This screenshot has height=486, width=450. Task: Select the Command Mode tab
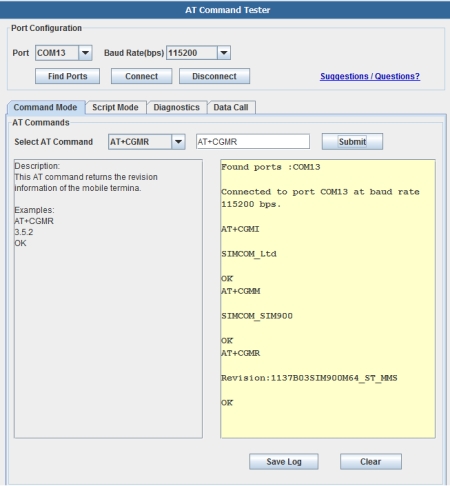coord(46,107)
